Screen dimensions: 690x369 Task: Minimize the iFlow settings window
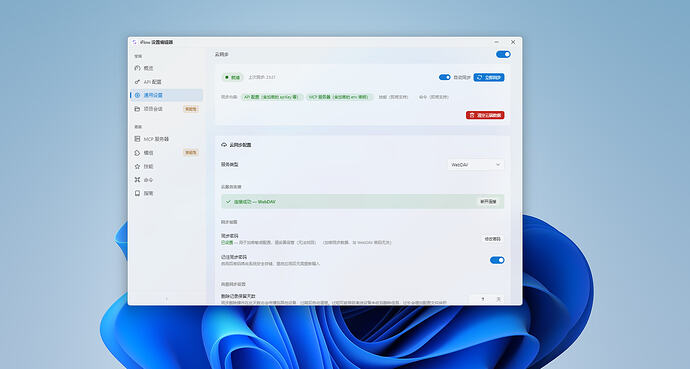tap(496, 42)
